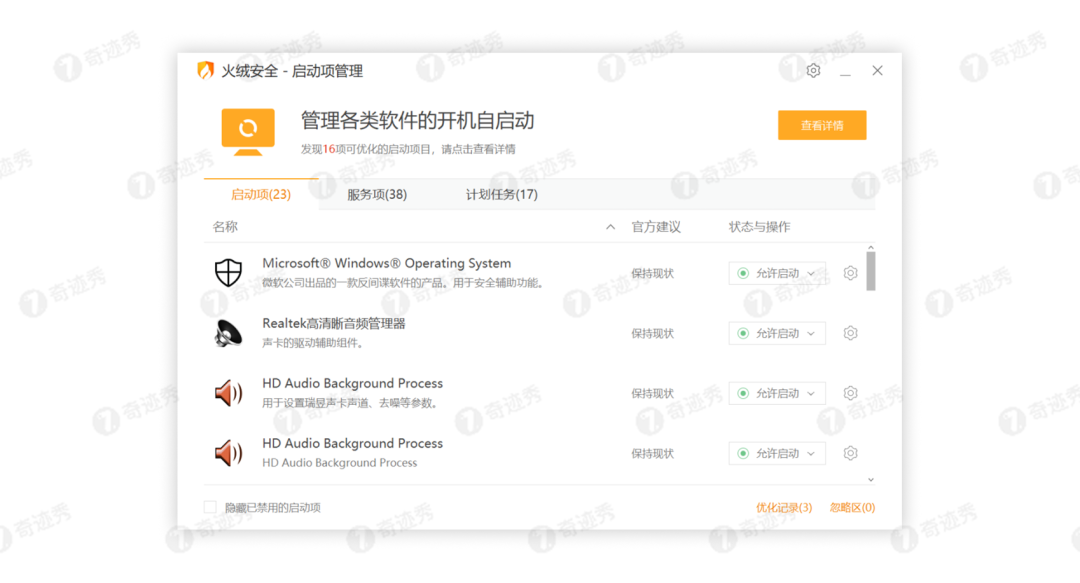Open the 忽略区(0) link

pos(852,507)
